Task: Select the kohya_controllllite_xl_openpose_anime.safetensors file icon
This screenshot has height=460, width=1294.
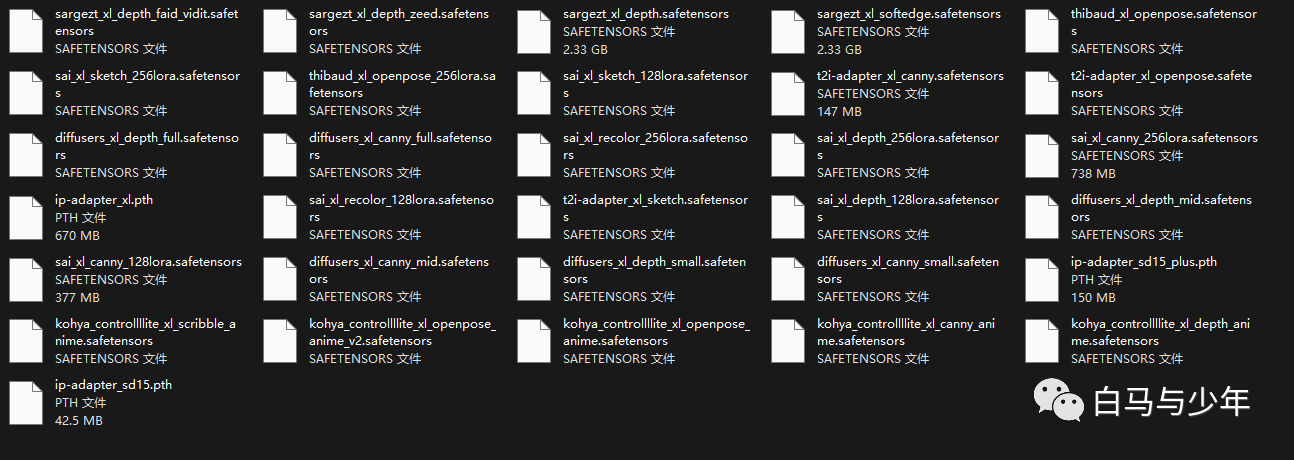Action: [534, 341]
